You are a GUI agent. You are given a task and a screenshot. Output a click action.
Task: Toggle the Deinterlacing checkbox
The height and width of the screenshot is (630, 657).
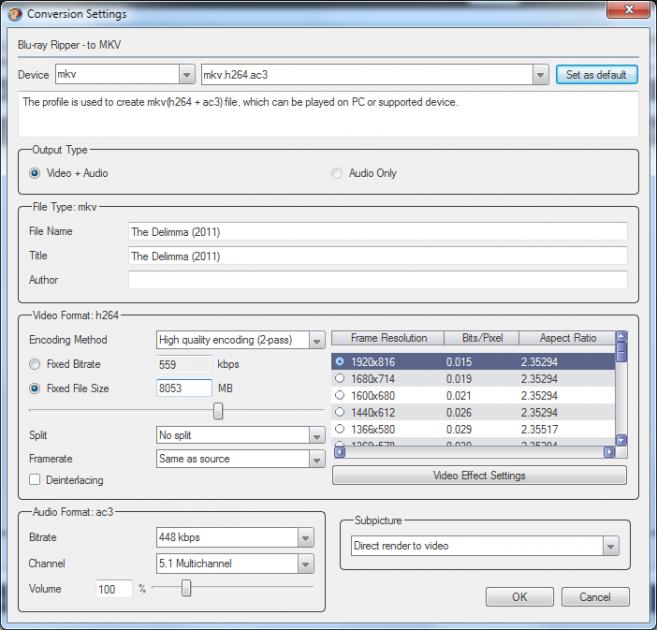(35, 480)
